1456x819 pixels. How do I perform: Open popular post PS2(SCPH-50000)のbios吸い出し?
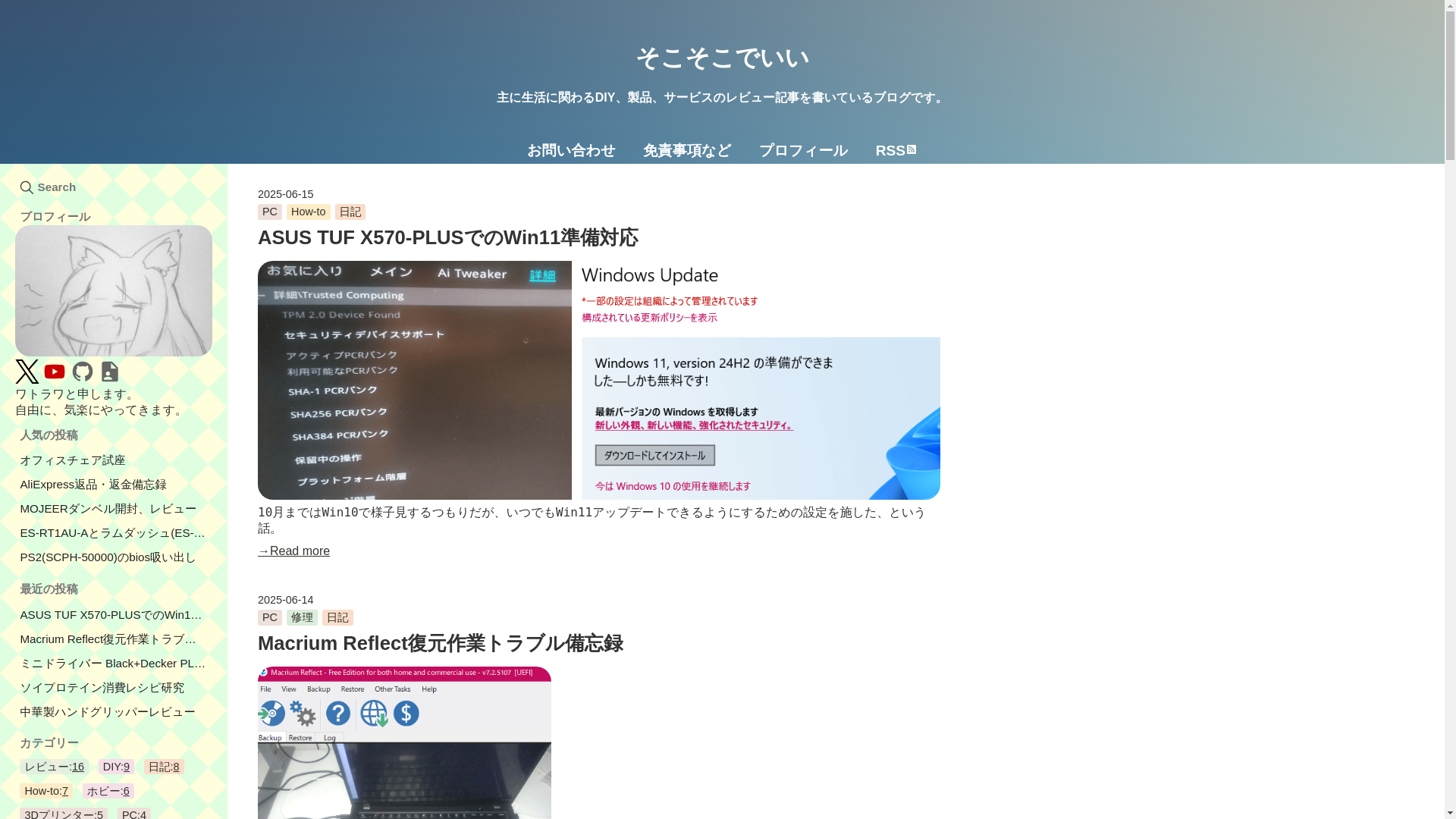(108, 557)
